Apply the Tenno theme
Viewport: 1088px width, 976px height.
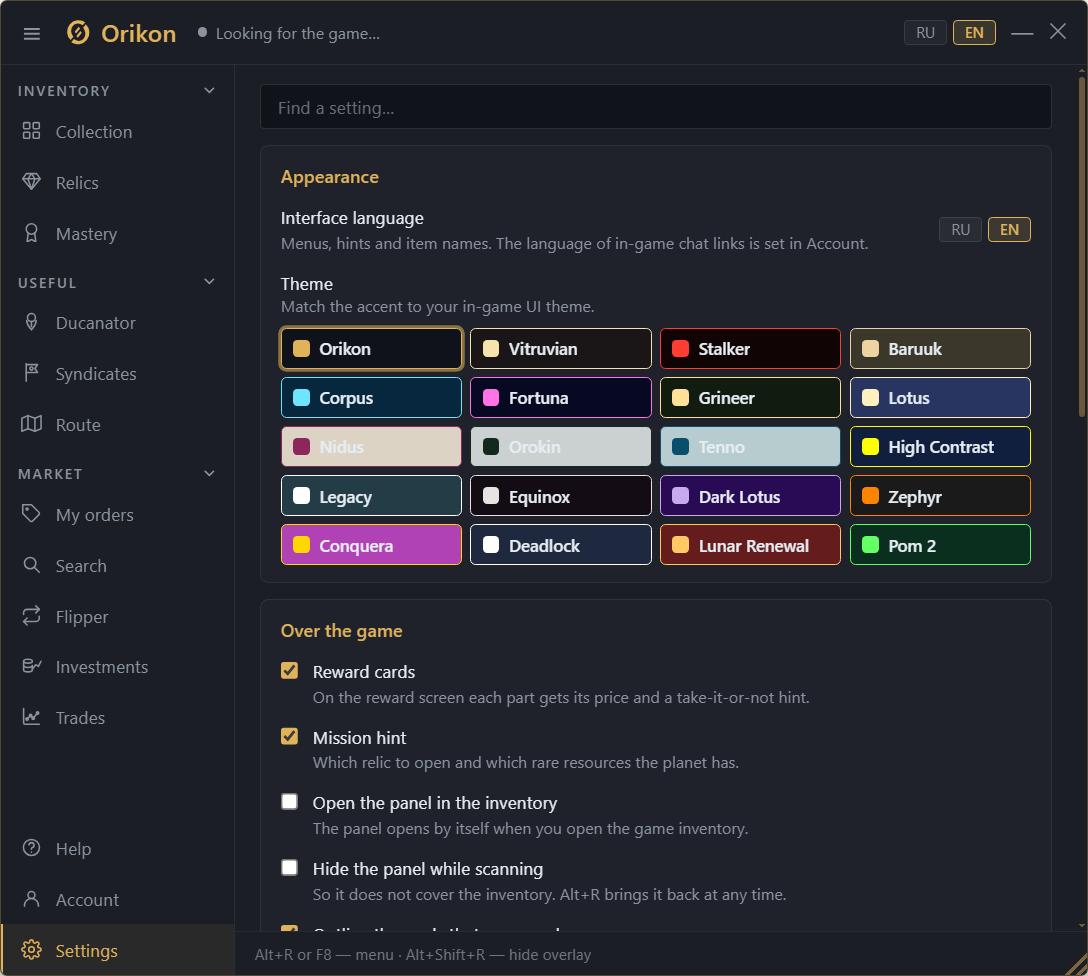[x=750, y=447]
